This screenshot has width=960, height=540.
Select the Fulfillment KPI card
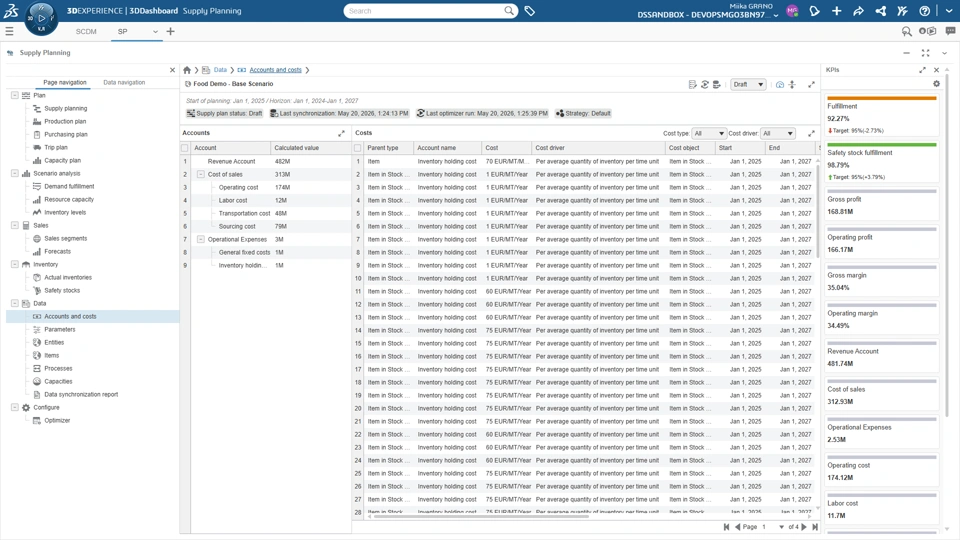click(882, 116)
